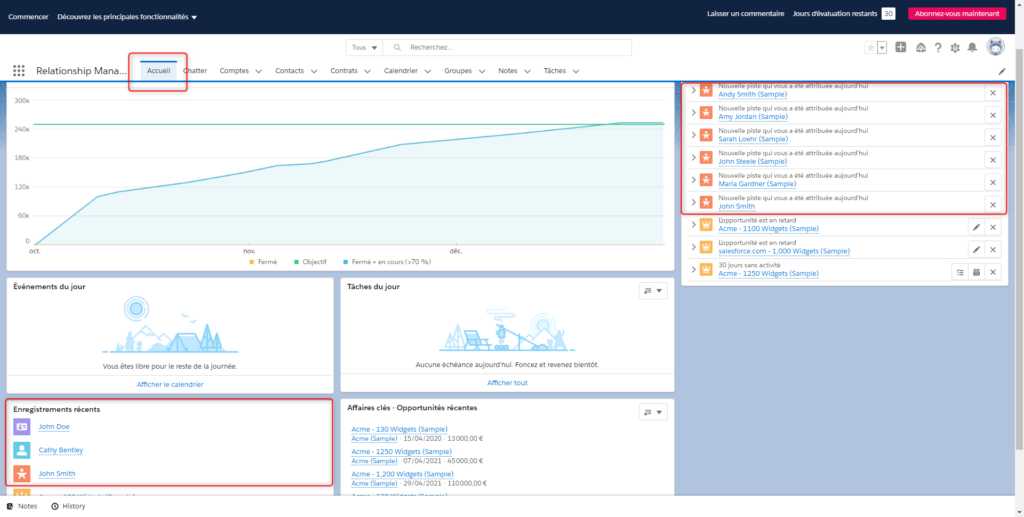This screenshot has width=1024, height=517.
Task: Open the Acme - 1,200 Widgets (Sample) opportunity link
Action: pyautogui.click(x=402, y=474)
